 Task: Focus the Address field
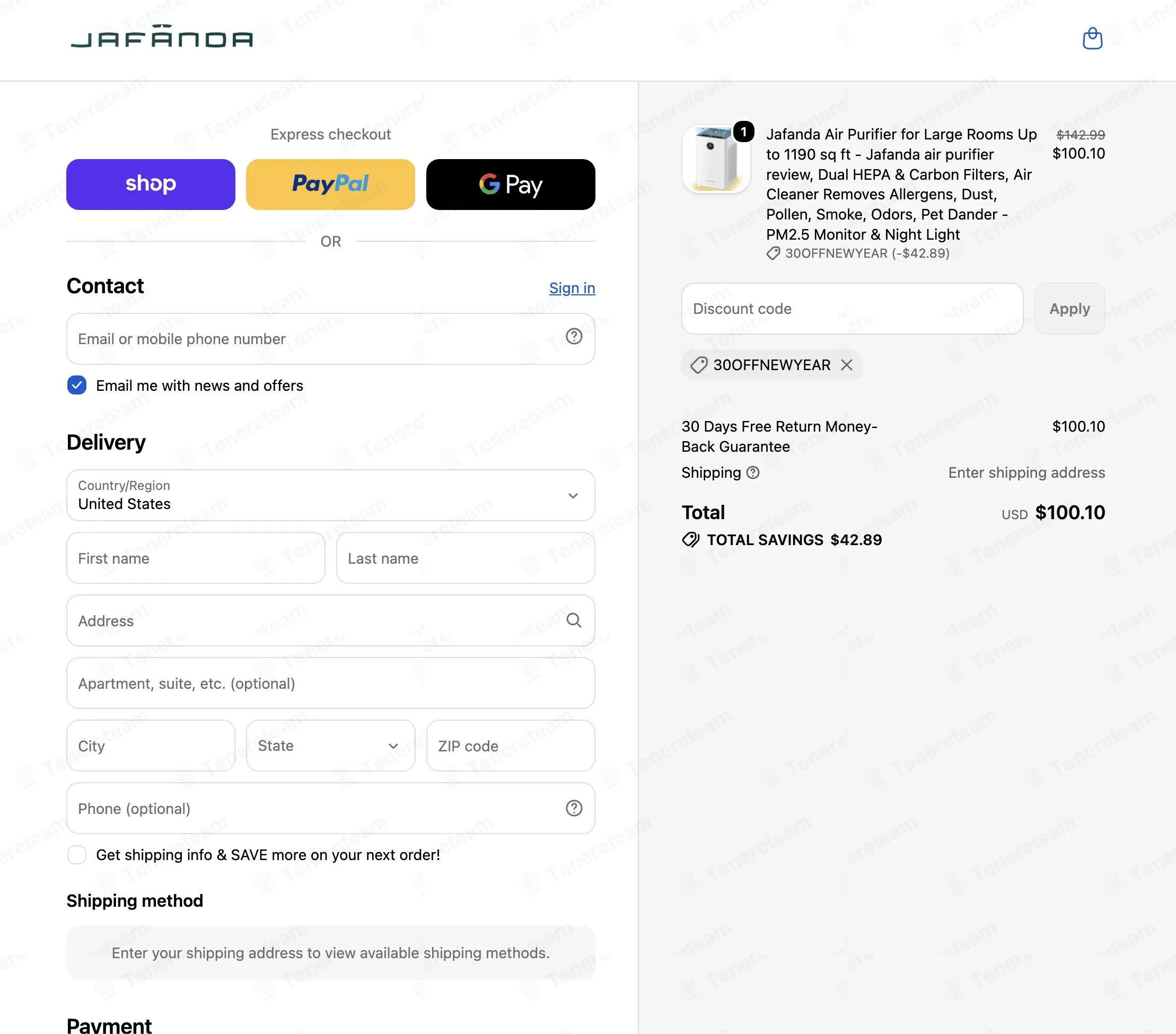coord(331,620)
